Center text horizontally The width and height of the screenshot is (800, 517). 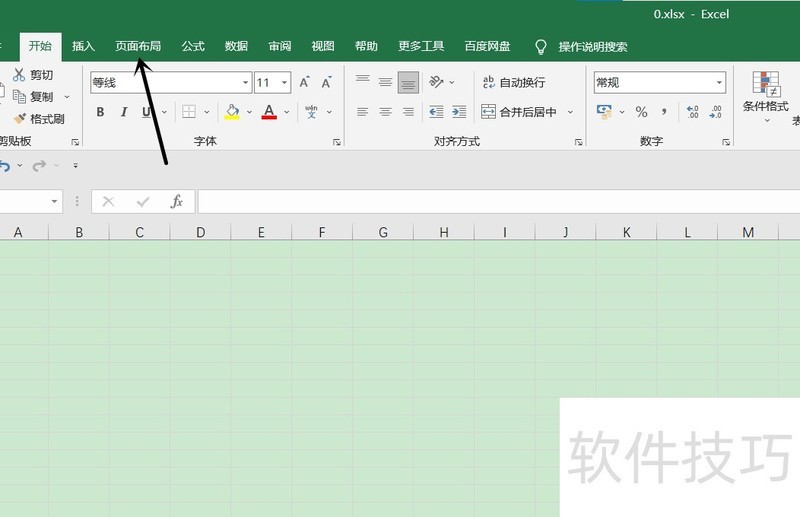(x=385, y=112)
